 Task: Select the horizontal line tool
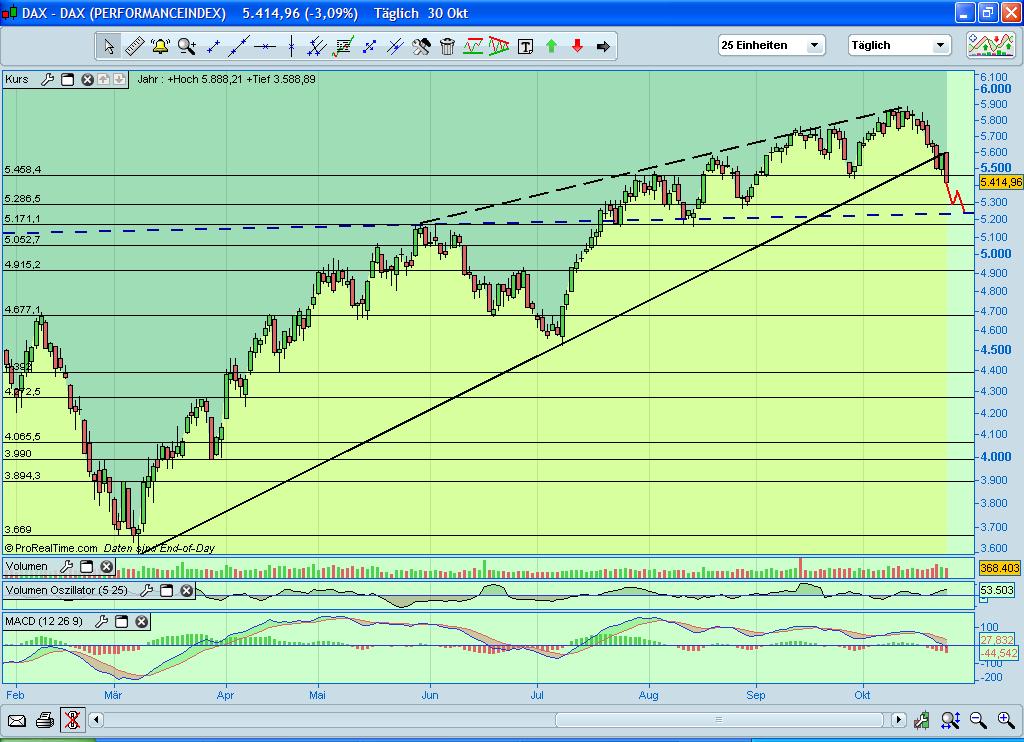(x=265, y=46)
